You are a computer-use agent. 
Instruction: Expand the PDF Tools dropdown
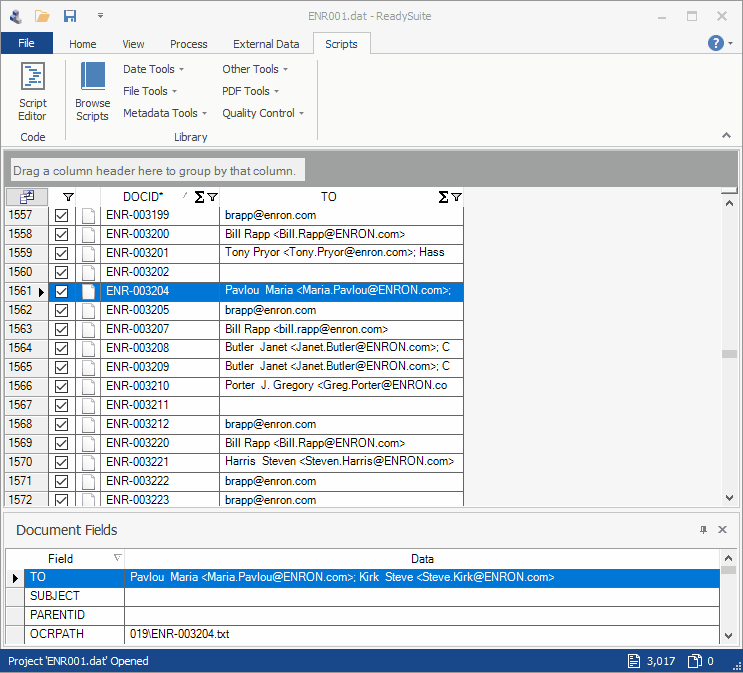250,91
